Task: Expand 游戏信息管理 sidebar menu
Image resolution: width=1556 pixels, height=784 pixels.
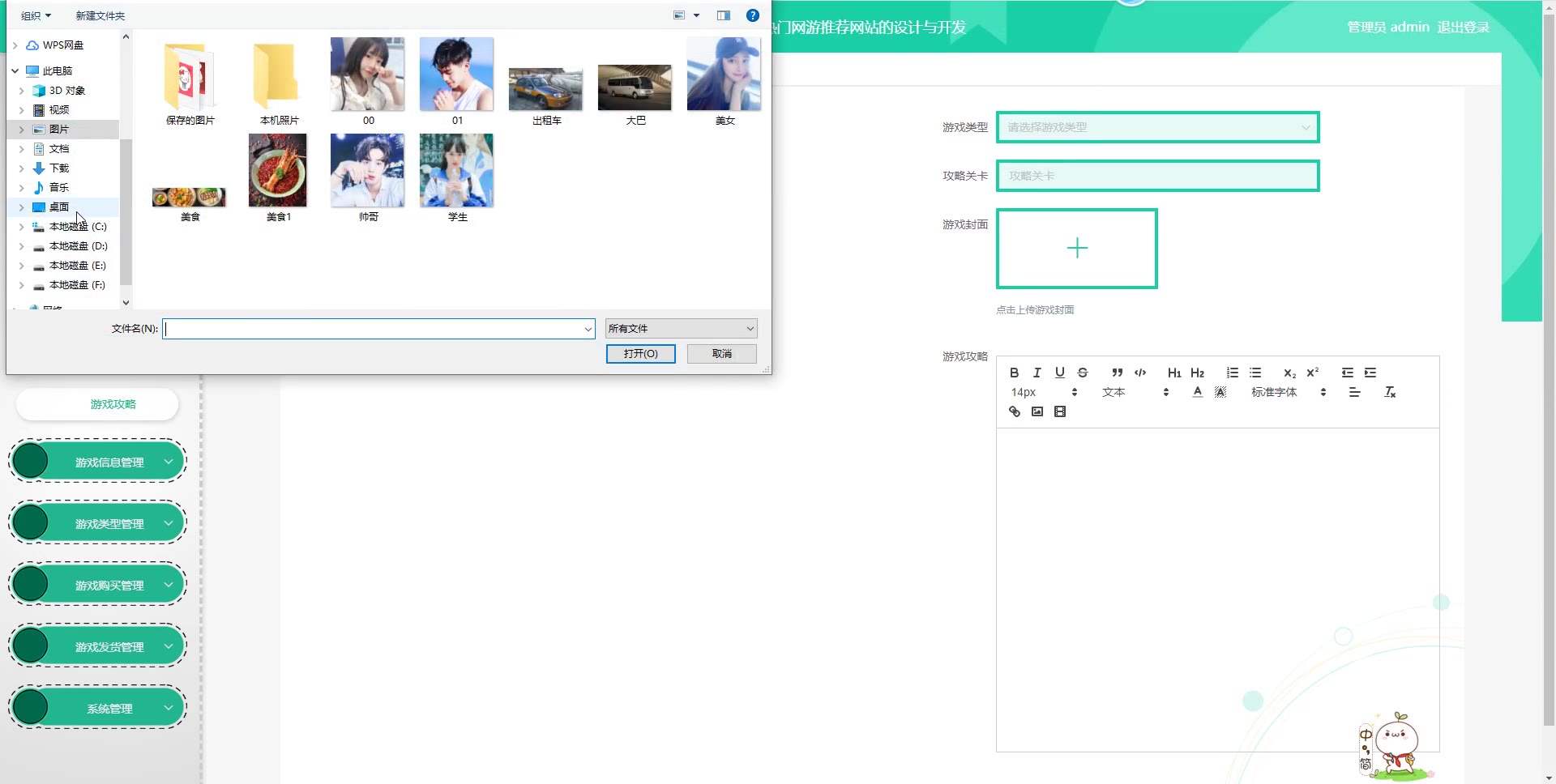Action: (98, 462)
